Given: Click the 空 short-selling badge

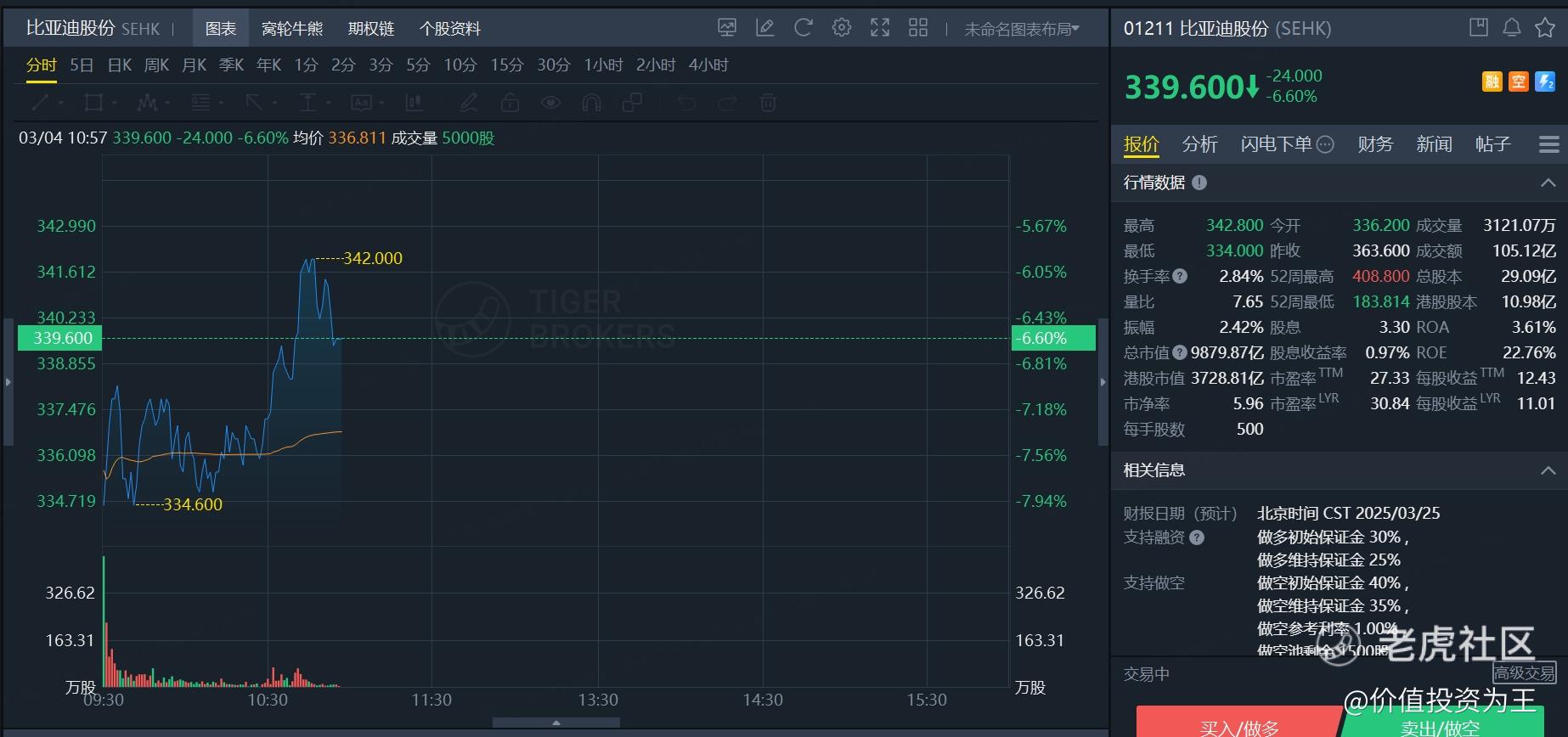Looking at the screenshot, I should pos(1519,82).
